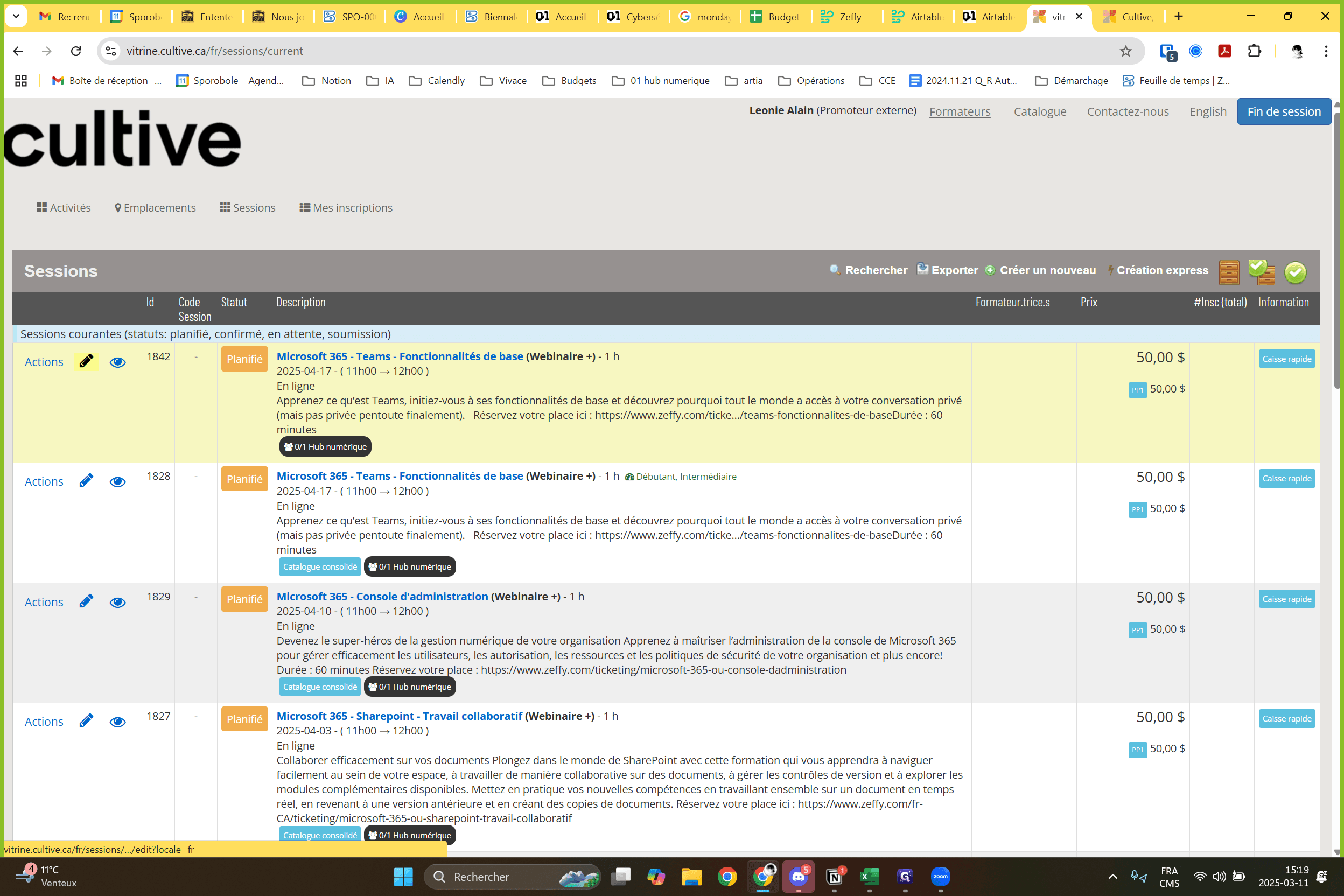This screenshot has width=1344, height=896.
Task: Open the Budgets bookmark folder
Action: click(569, 81)
